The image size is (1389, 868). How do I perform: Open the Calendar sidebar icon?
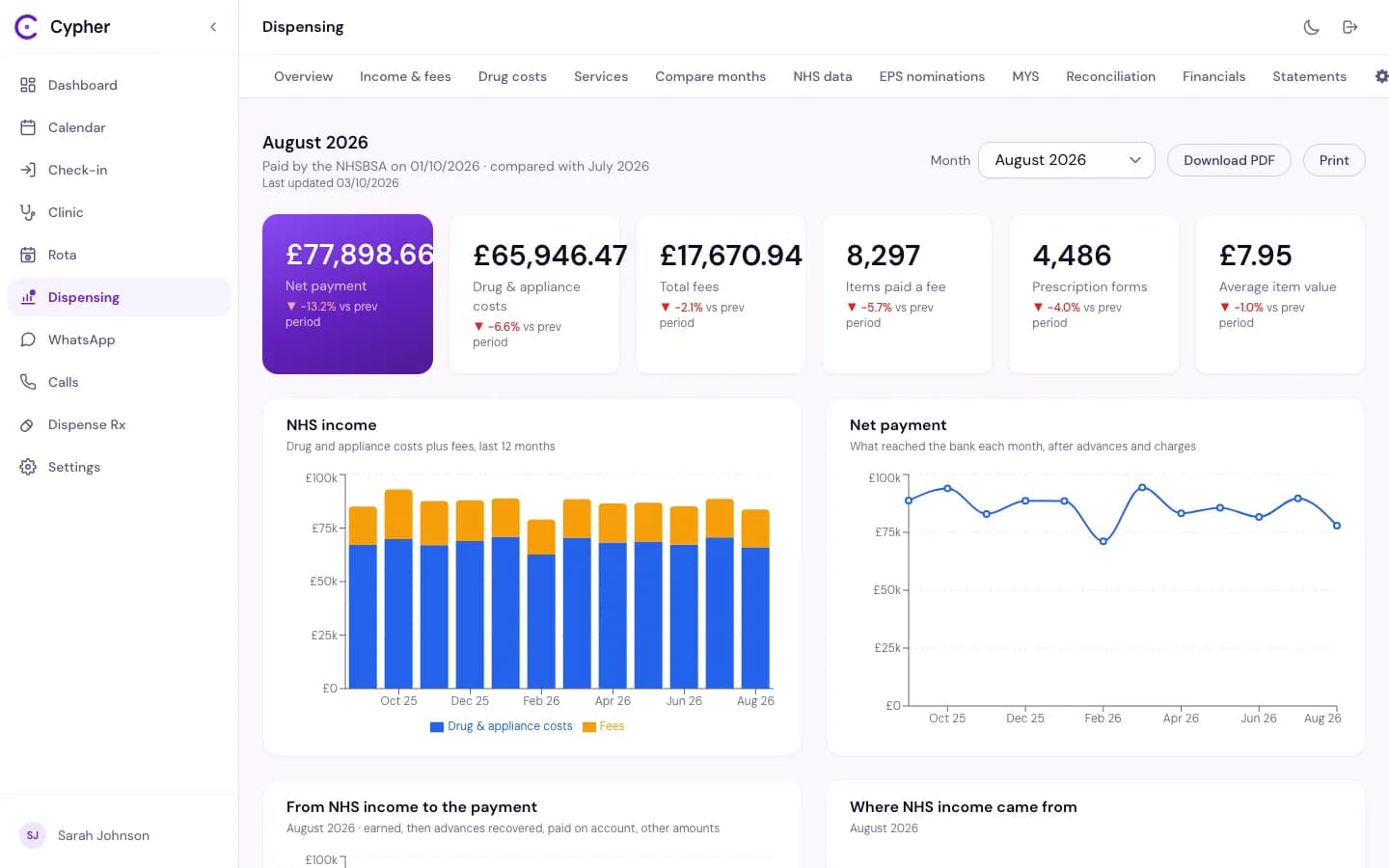click(x=28, y=127)
